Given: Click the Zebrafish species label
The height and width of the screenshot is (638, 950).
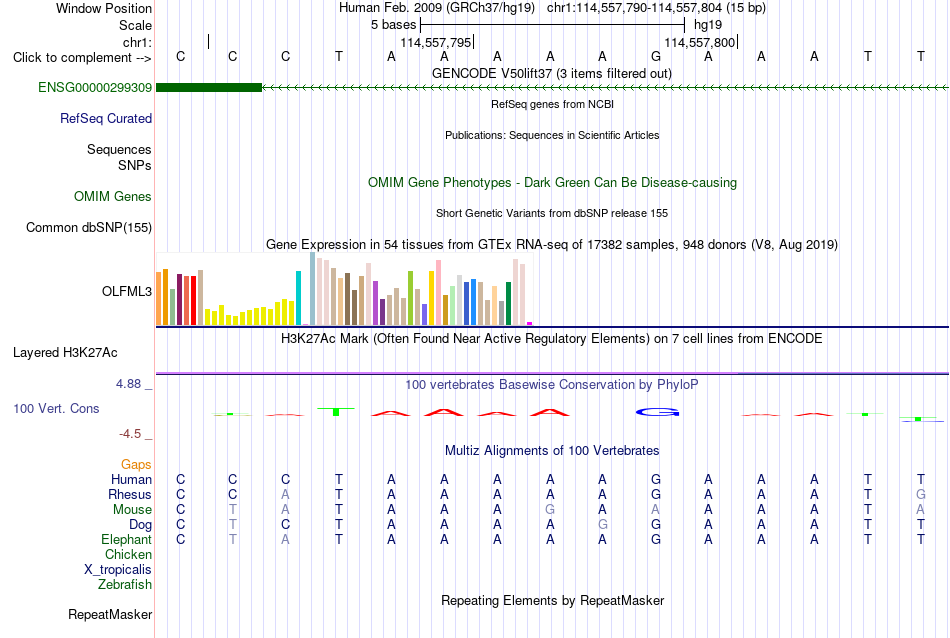Looking at the screenshot, I should (125, 585).
